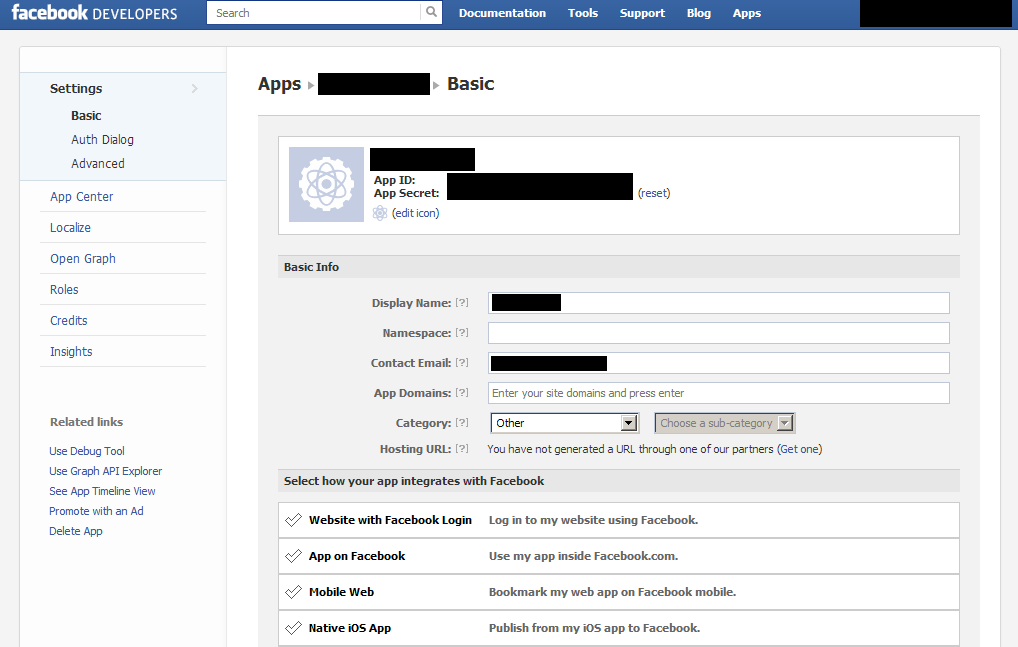Open Apps in the top navigation
This screenshot has height=647, width=1018.
click(x=747, y=13)
